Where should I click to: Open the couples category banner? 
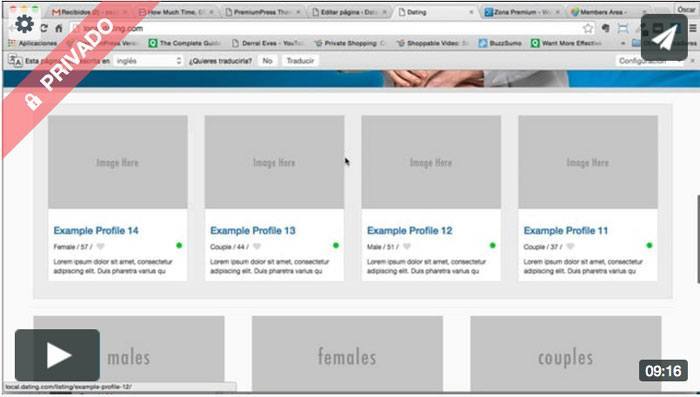[x=566, y=354]
